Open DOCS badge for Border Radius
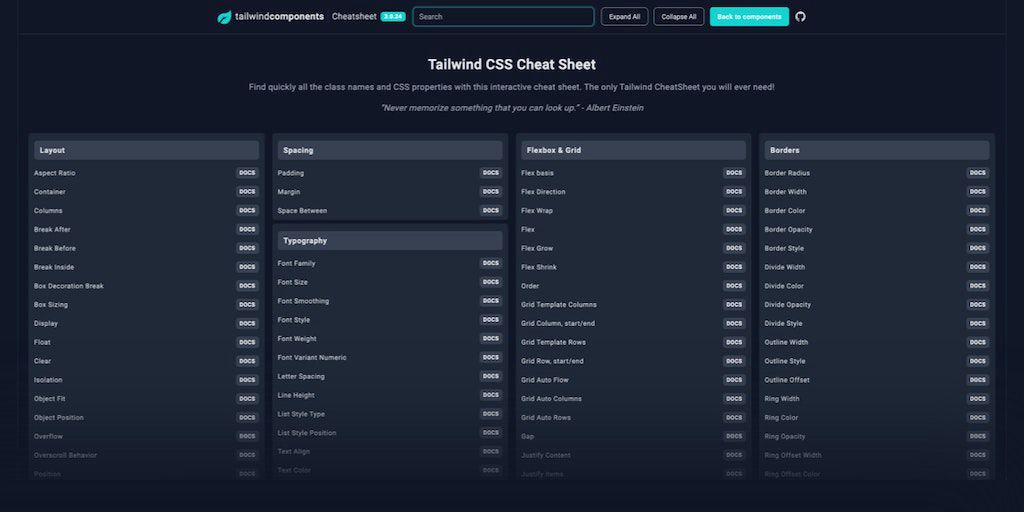1024x512 pixels. pos(978,173)
